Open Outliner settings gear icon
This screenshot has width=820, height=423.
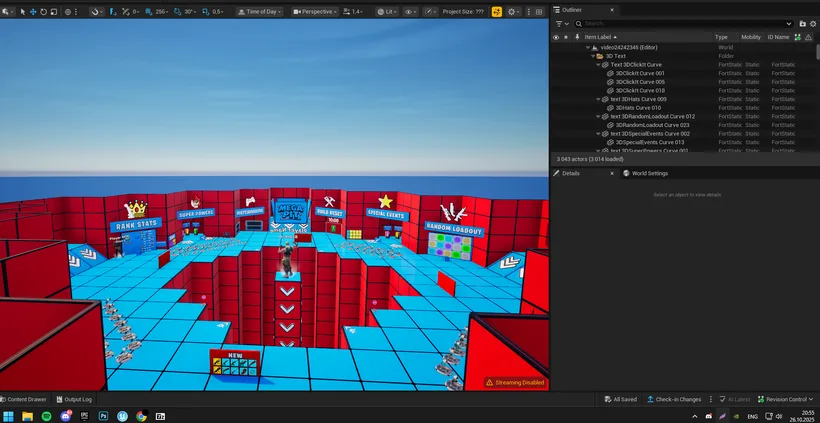(x=813, y=24)
